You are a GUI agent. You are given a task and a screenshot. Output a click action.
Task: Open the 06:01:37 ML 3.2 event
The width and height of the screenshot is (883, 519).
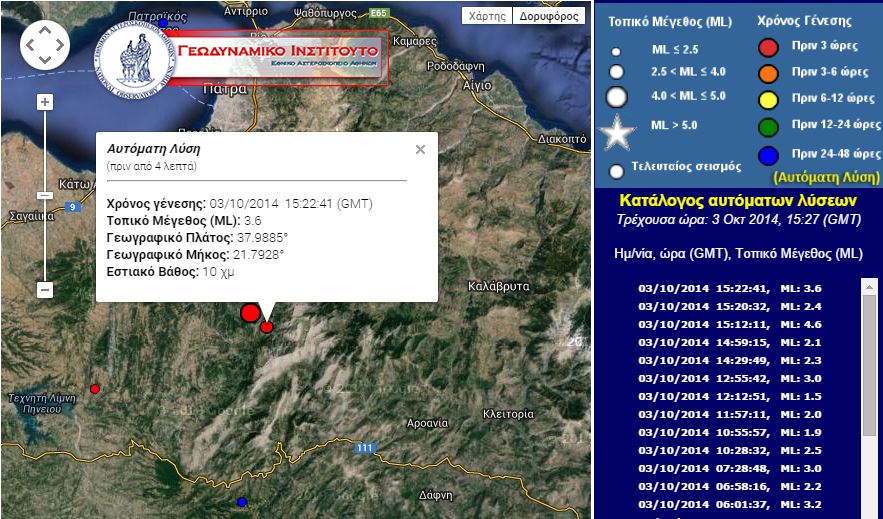(743, 504)
